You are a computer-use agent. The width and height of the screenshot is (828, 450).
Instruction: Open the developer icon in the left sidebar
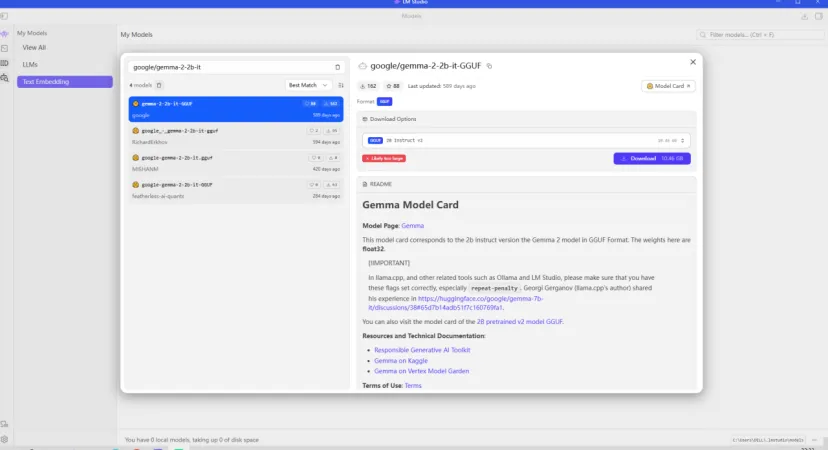(x=5, y=49)
